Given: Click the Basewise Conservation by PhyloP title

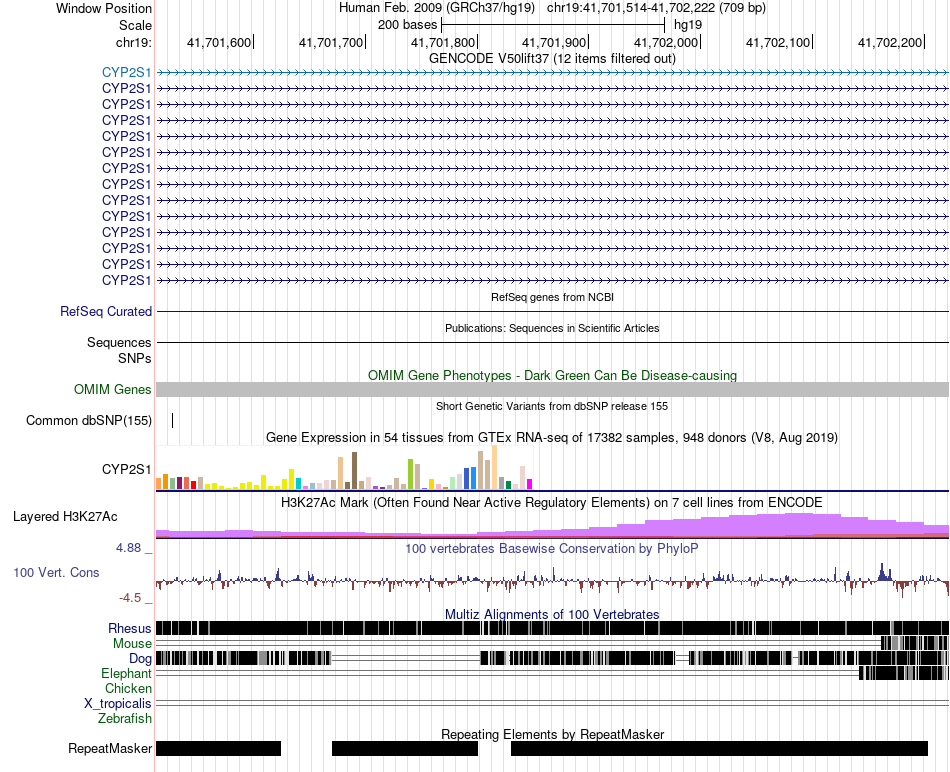Looking at the screenshot, I should pyautogui.click(x=552, y=549).
